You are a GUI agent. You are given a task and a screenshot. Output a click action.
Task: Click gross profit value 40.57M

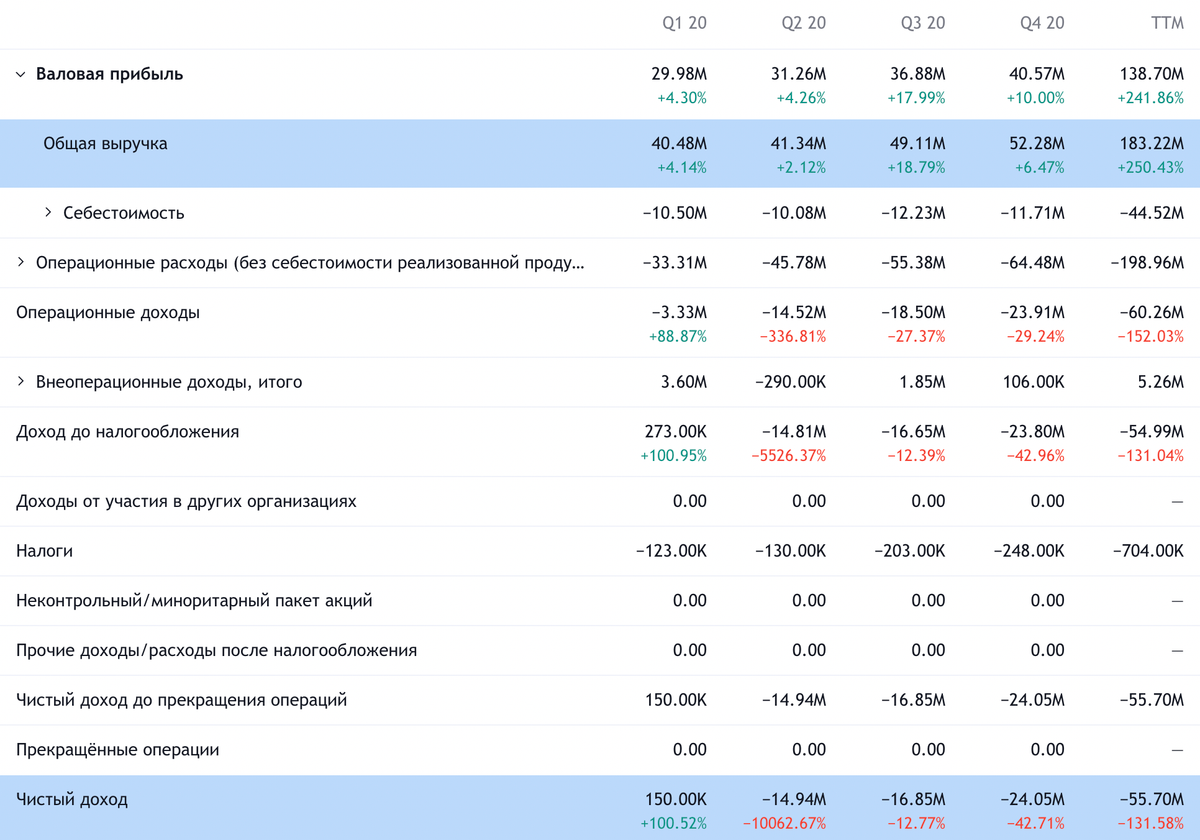coord(1037,74)
